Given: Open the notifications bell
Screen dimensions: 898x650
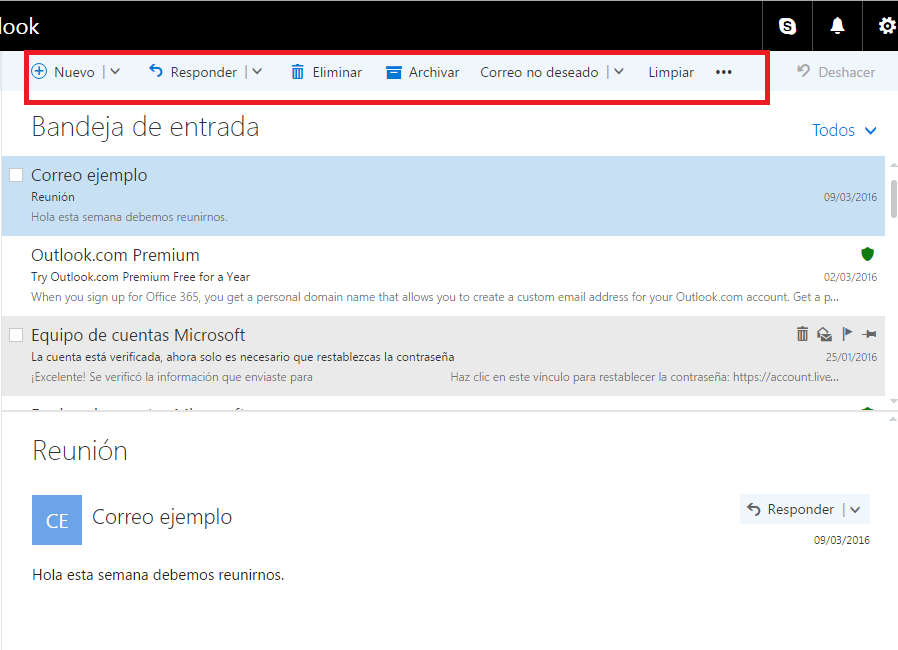Looking at the screenshot, I should coord(837,26).
